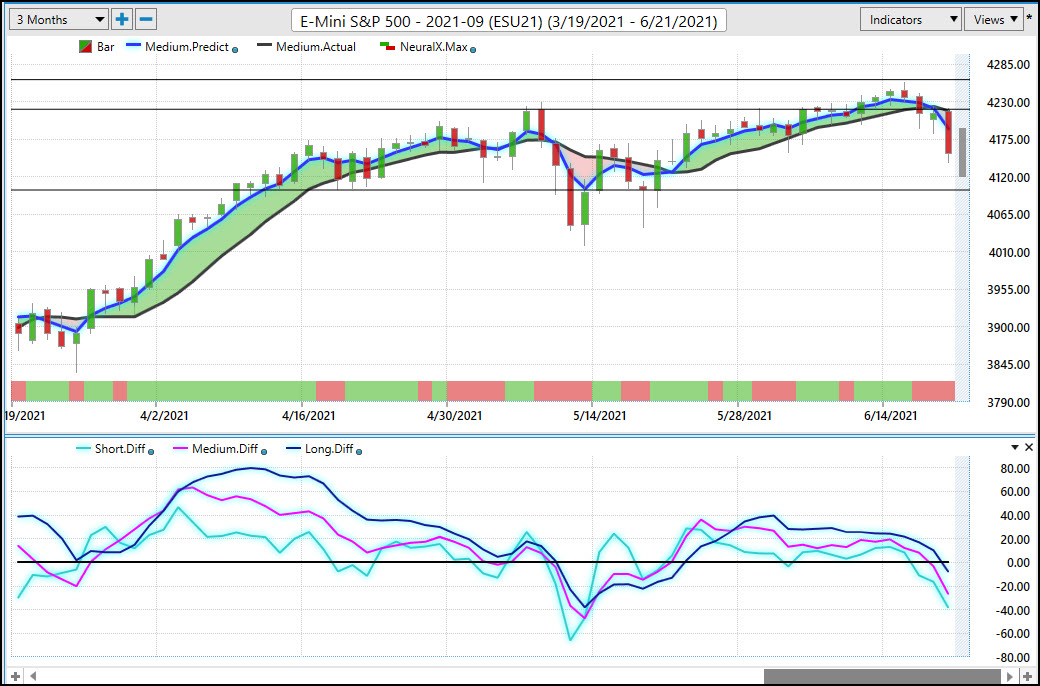Click the scrollbar right arrow
The width and height of the screenshot is (1040, 686).
pos(1011,677)
